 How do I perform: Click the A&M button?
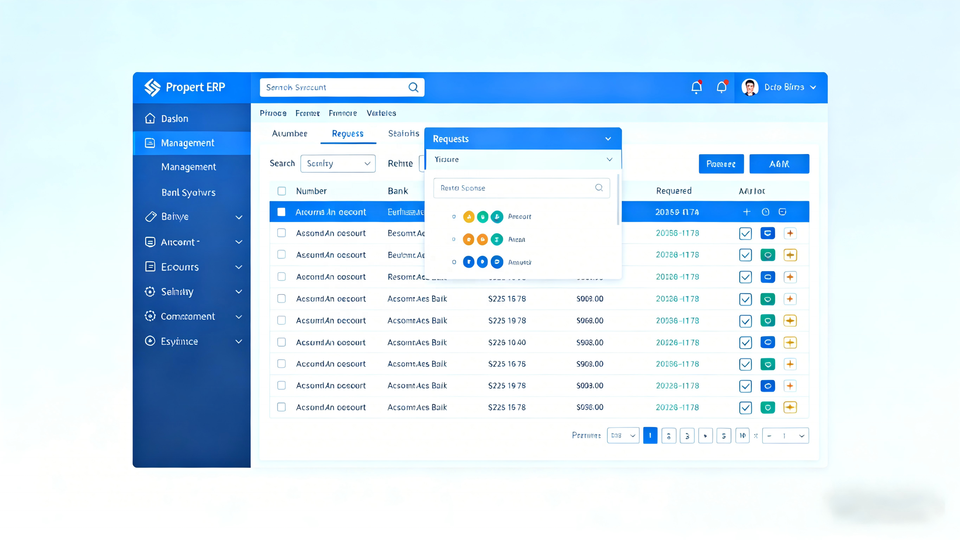[779, 164]
